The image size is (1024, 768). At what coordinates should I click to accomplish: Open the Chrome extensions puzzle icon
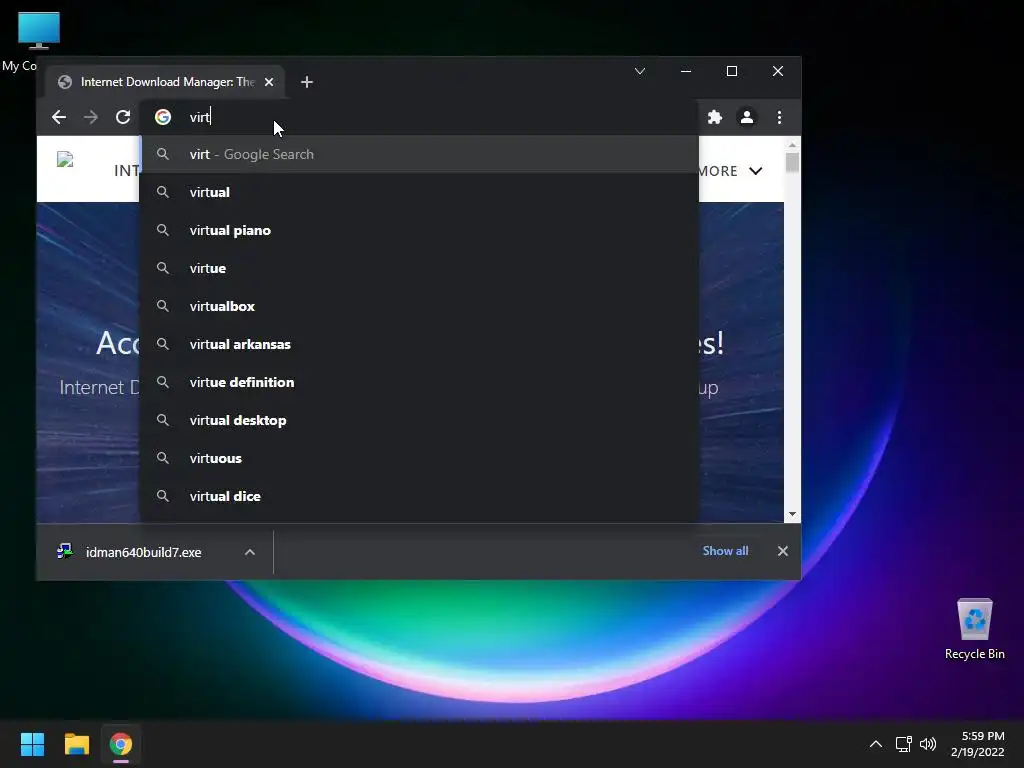[715, 117]
